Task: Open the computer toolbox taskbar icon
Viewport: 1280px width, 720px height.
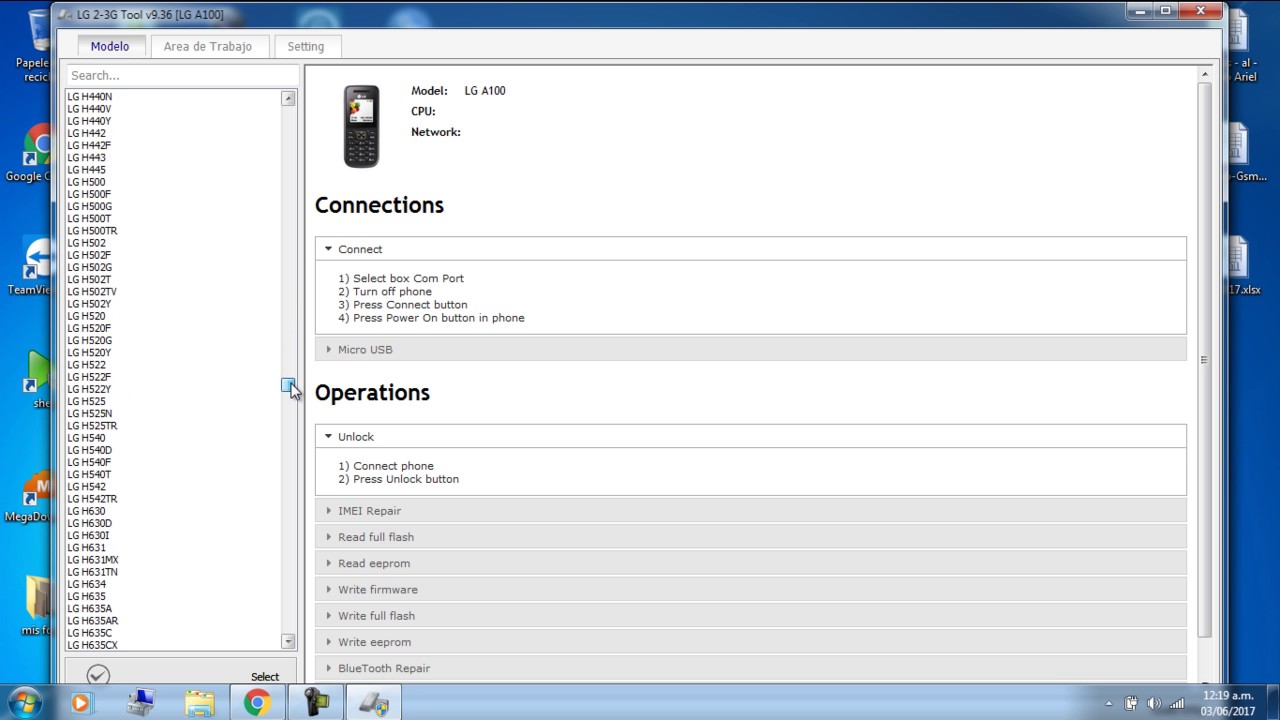Action: 141,703
